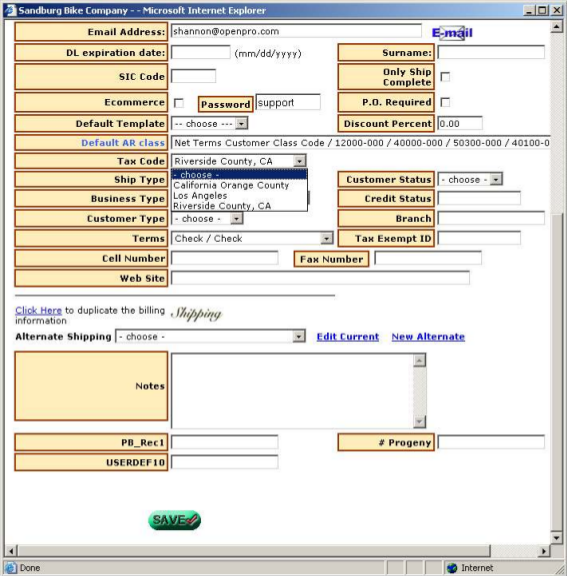
Task: Click the page vertical scrollbar down arrow
Action: (557, 537)
